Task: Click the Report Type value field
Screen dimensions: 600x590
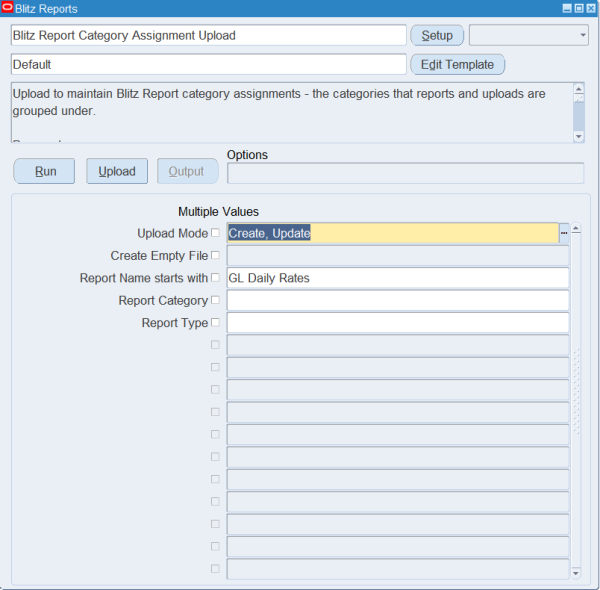Action: pyautogui.click(x=398, y=323)
